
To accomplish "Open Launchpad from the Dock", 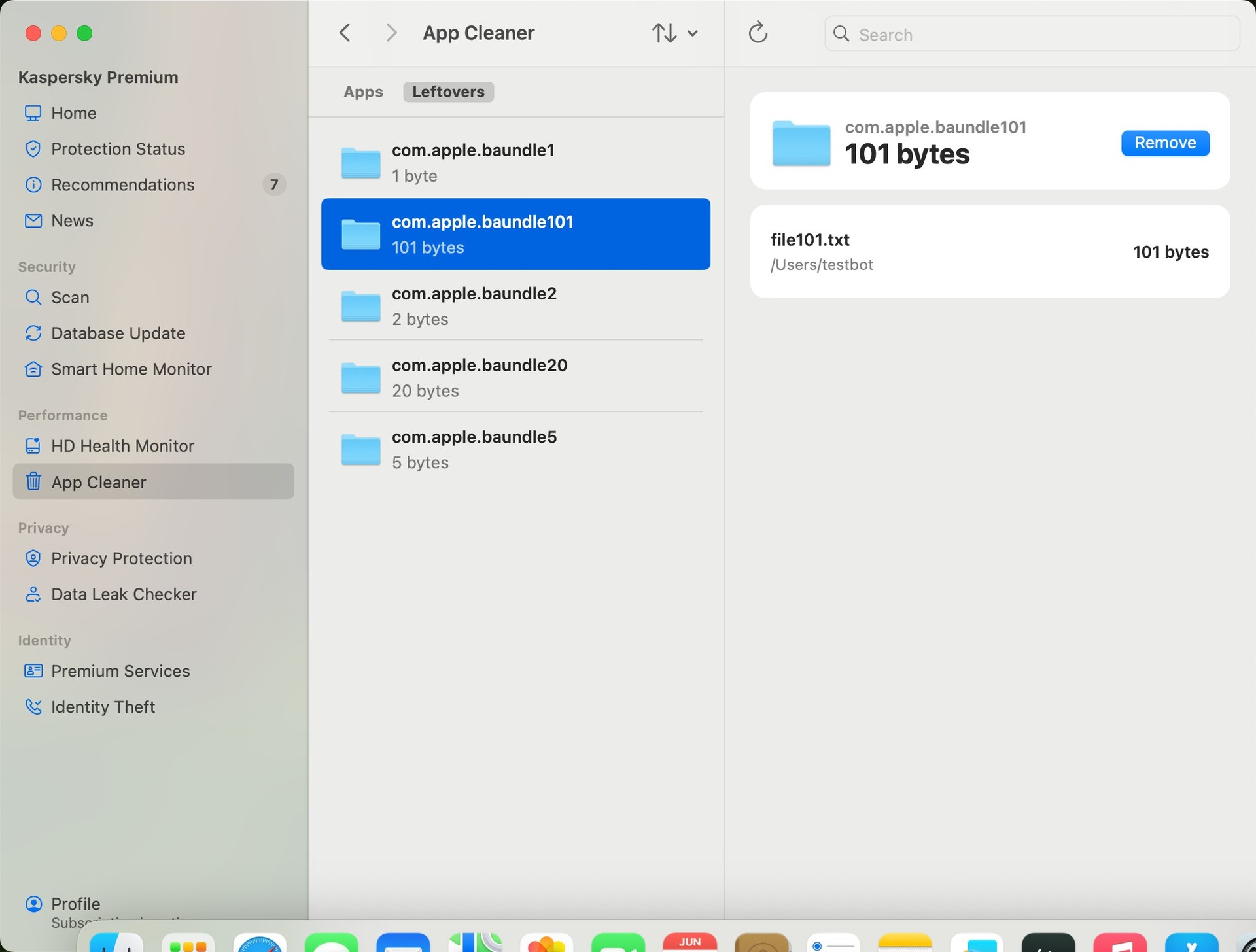I will point(188,942).
